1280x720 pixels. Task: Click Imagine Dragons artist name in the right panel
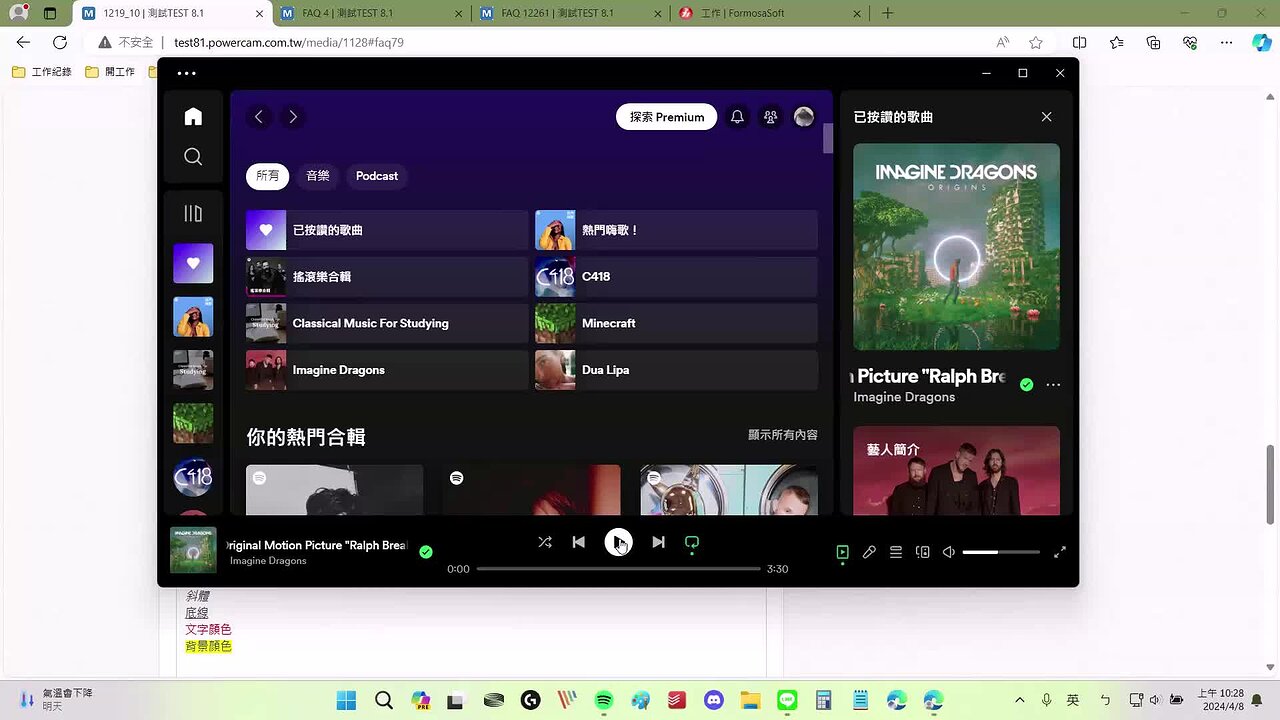[x=904, y=397]
